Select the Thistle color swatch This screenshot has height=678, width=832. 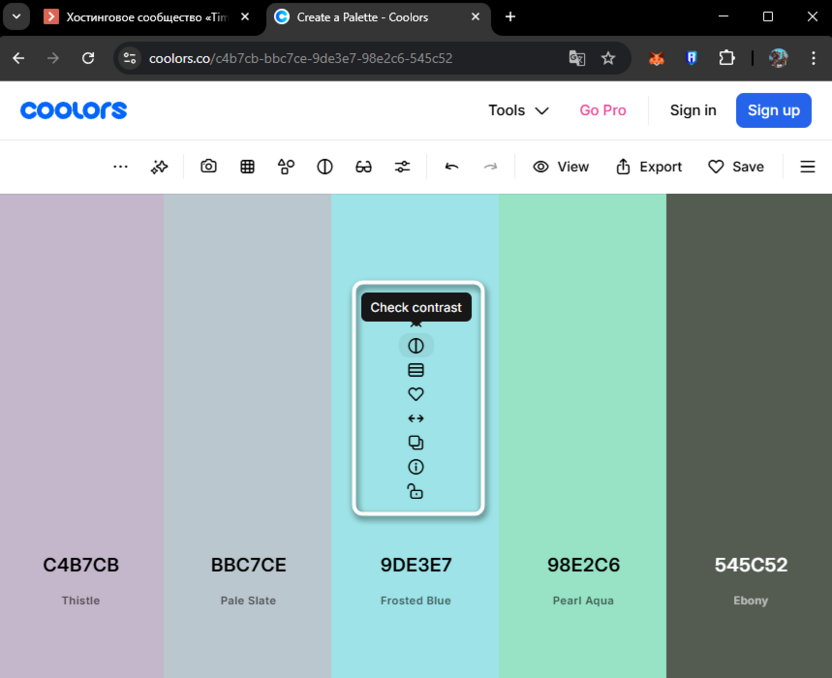80,430
